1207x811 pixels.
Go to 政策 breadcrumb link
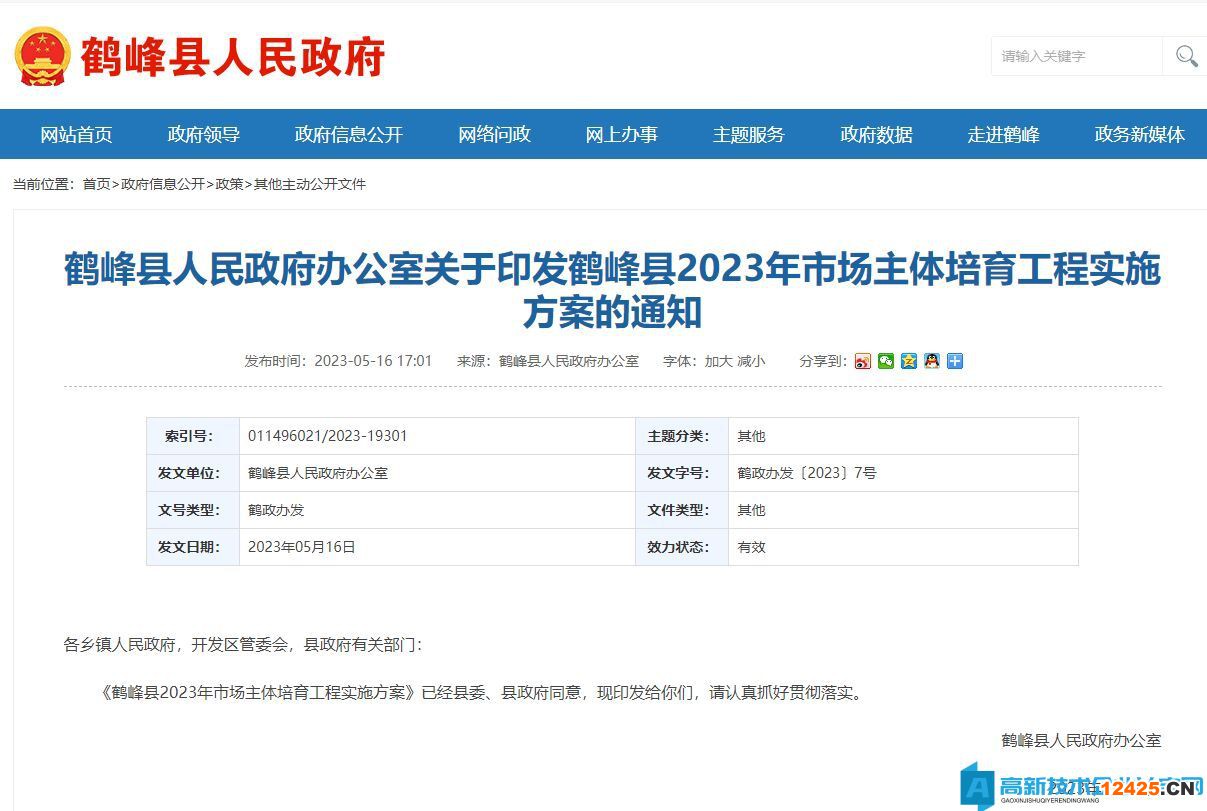(x=229, y=184)
